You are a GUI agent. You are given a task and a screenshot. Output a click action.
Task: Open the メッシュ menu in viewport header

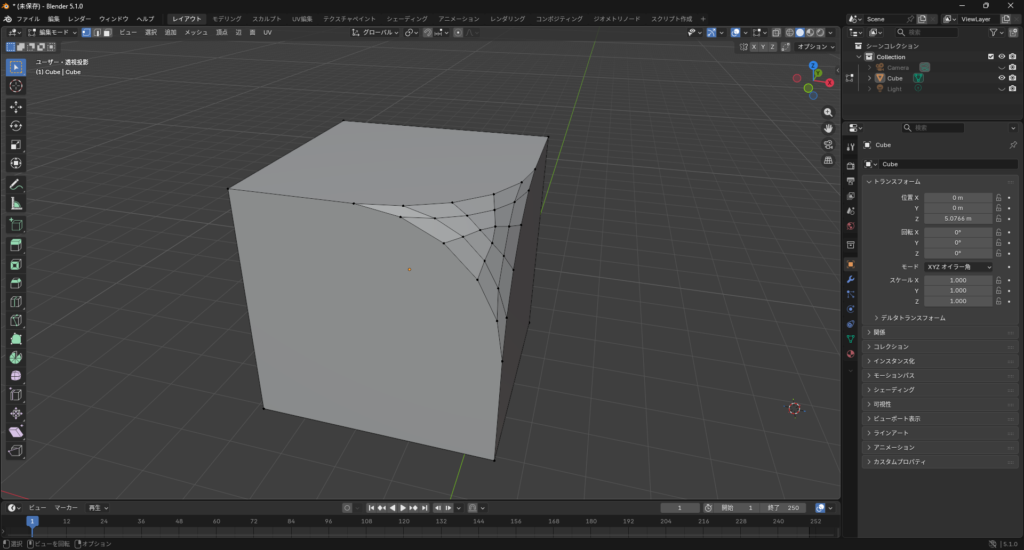pyautogui.click(x=195, y=32)
